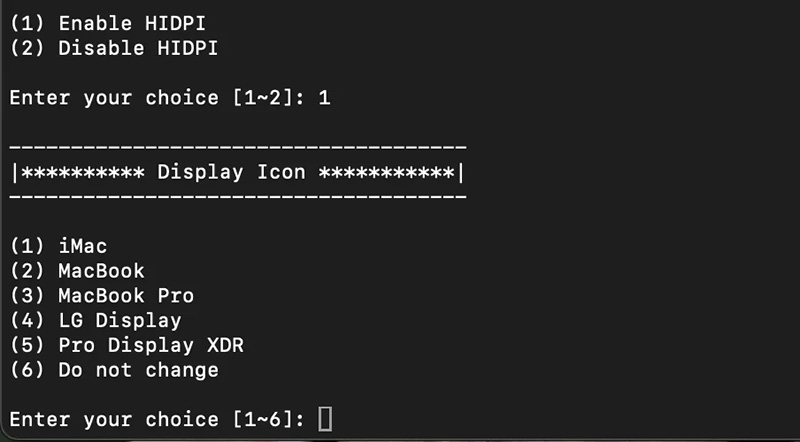Select the "(2) MacBook" menu entry

coord(77,271)
